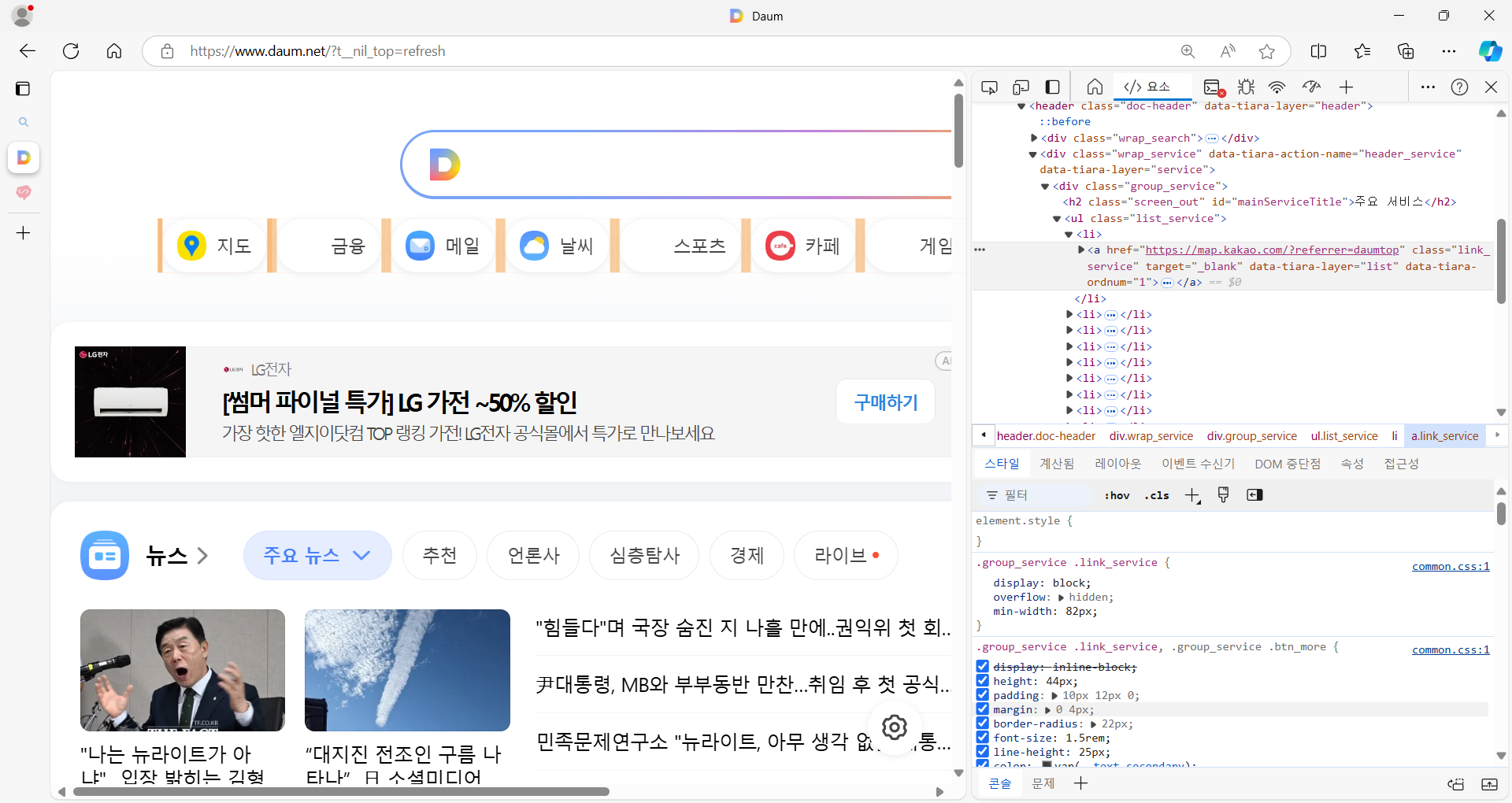Expand the selected anchor map.kakao.com node
The image size is (1512, 803).
pyautogui.click(x=1081, y=250)
